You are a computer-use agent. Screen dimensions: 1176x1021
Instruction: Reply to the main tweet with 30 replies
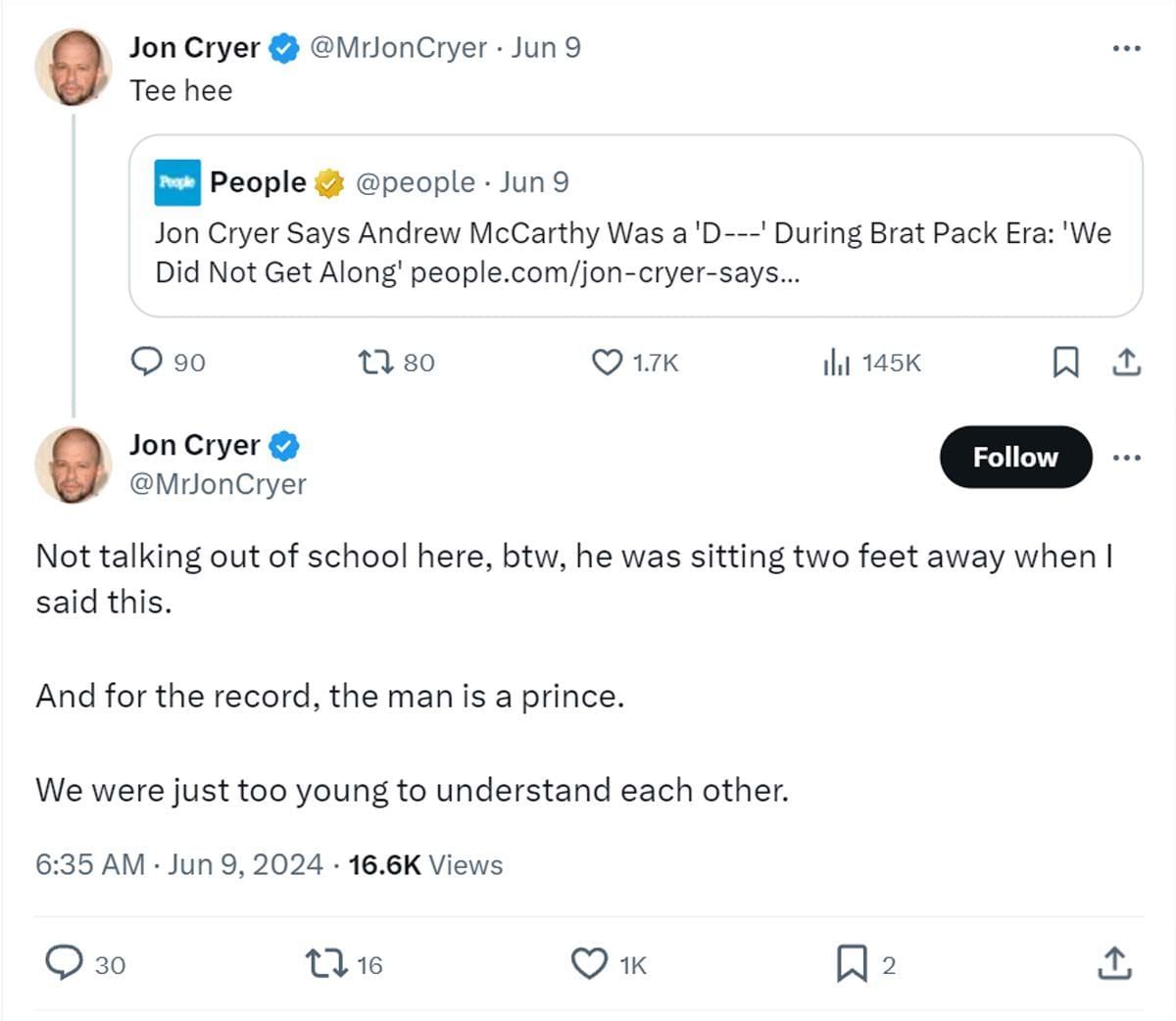pyautogui.click(x=66, y=964)
